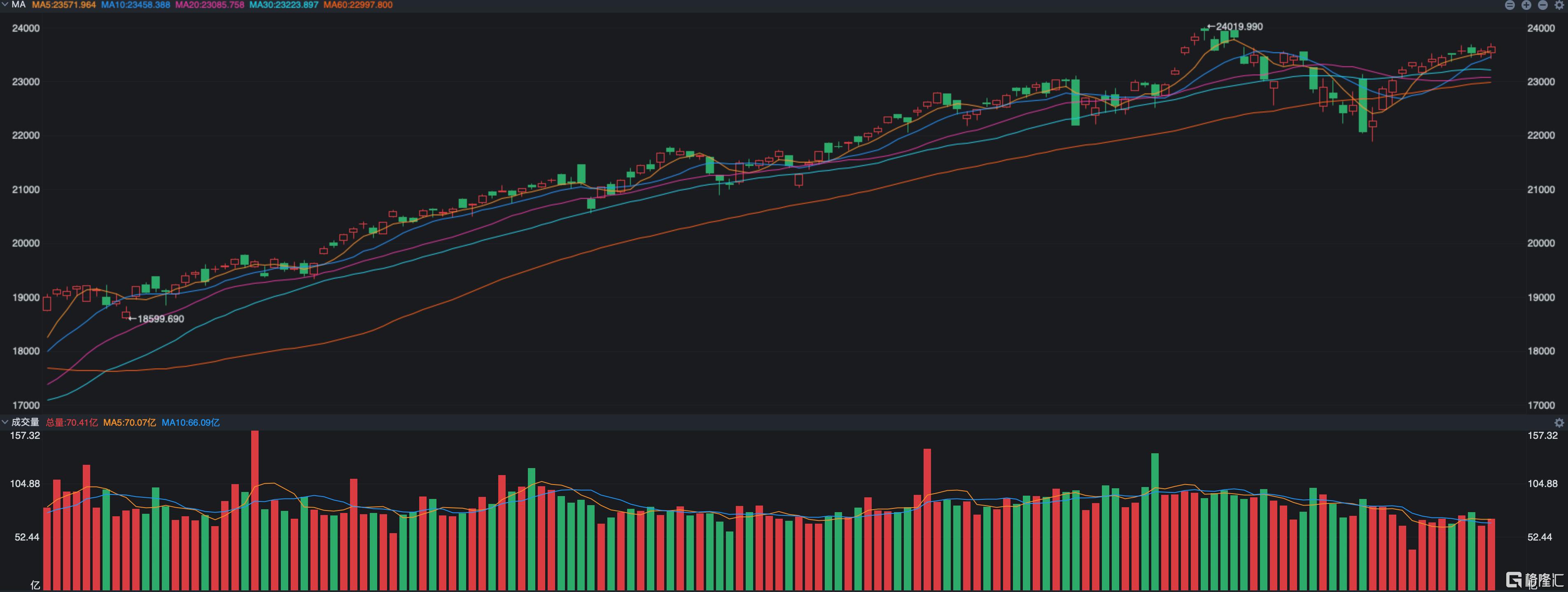1568x592 pixels.
Task: Toggle the MA20 magenta line label
Action: (x=210, y=5)
